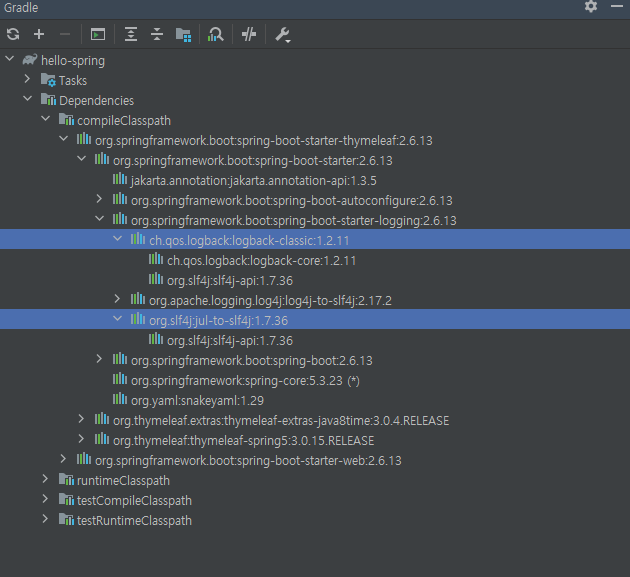Viewport: 630px width, 577px height.
Task: Click library icon beside jakarta.annotation-api
Action: [x=119, y=179]
